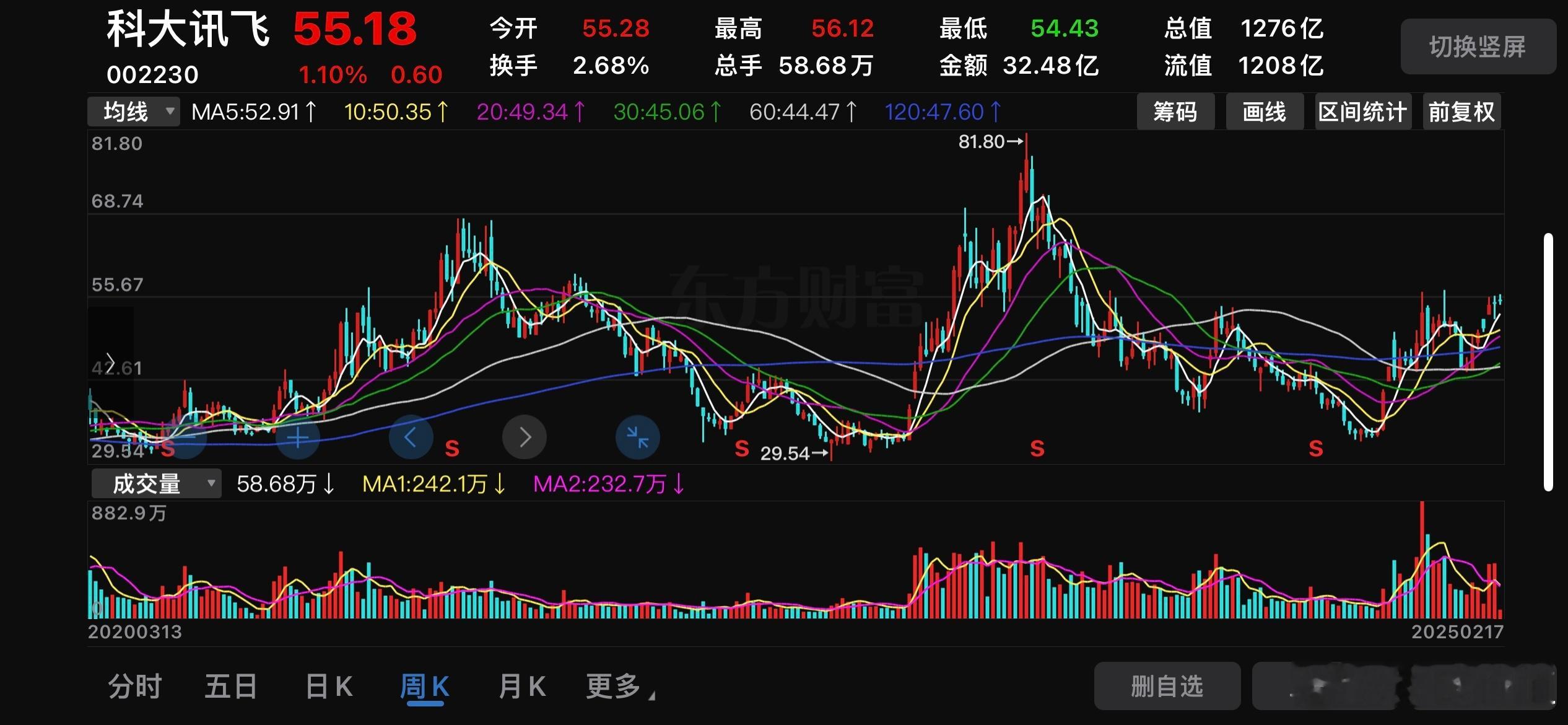Toggle the 前复权 adjustment setting
Image resolution: width=1568 pixels, height=725 pixels.
point(1461,112)
